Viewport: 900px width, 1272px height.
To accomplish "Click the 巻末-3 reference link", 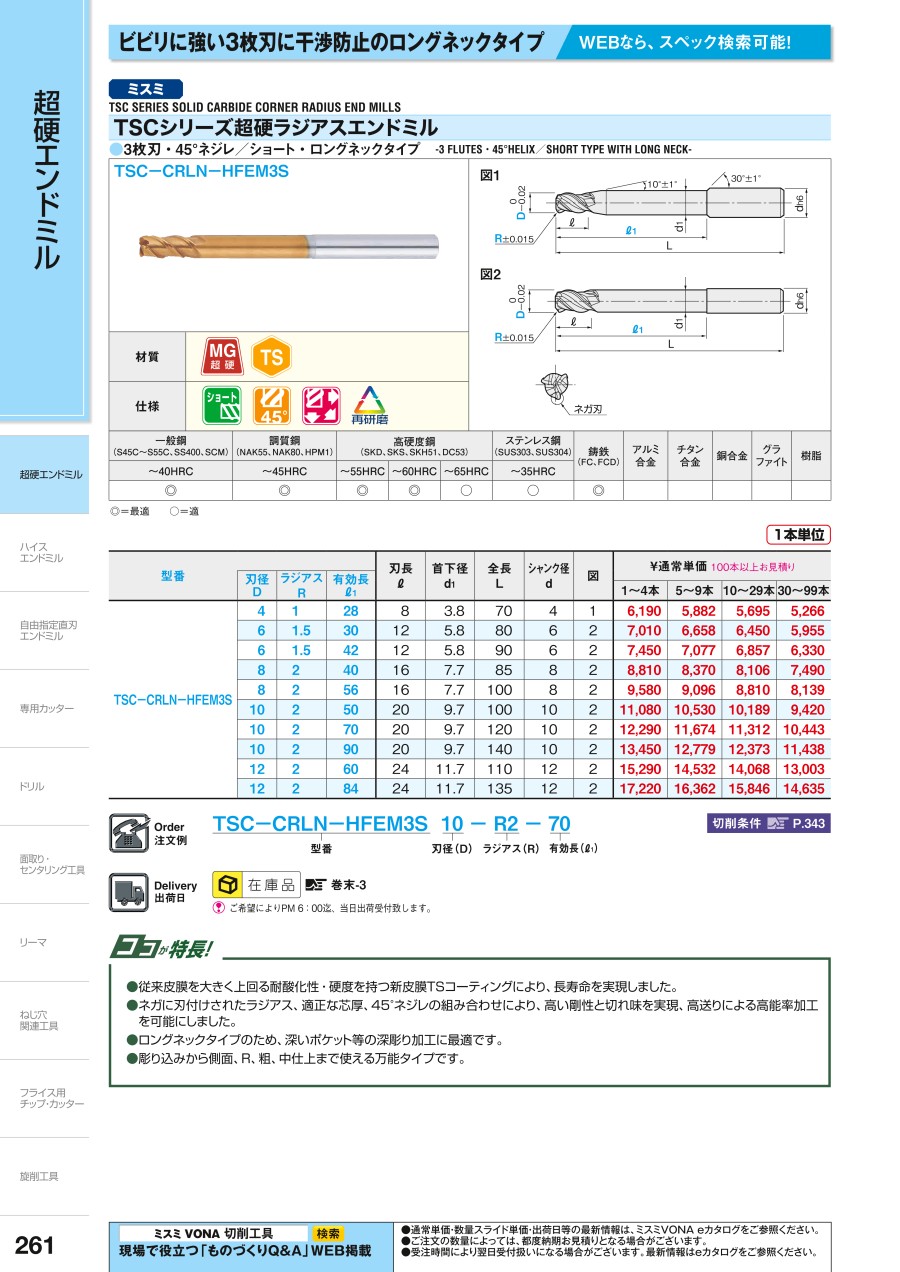I will coord(337,885).
